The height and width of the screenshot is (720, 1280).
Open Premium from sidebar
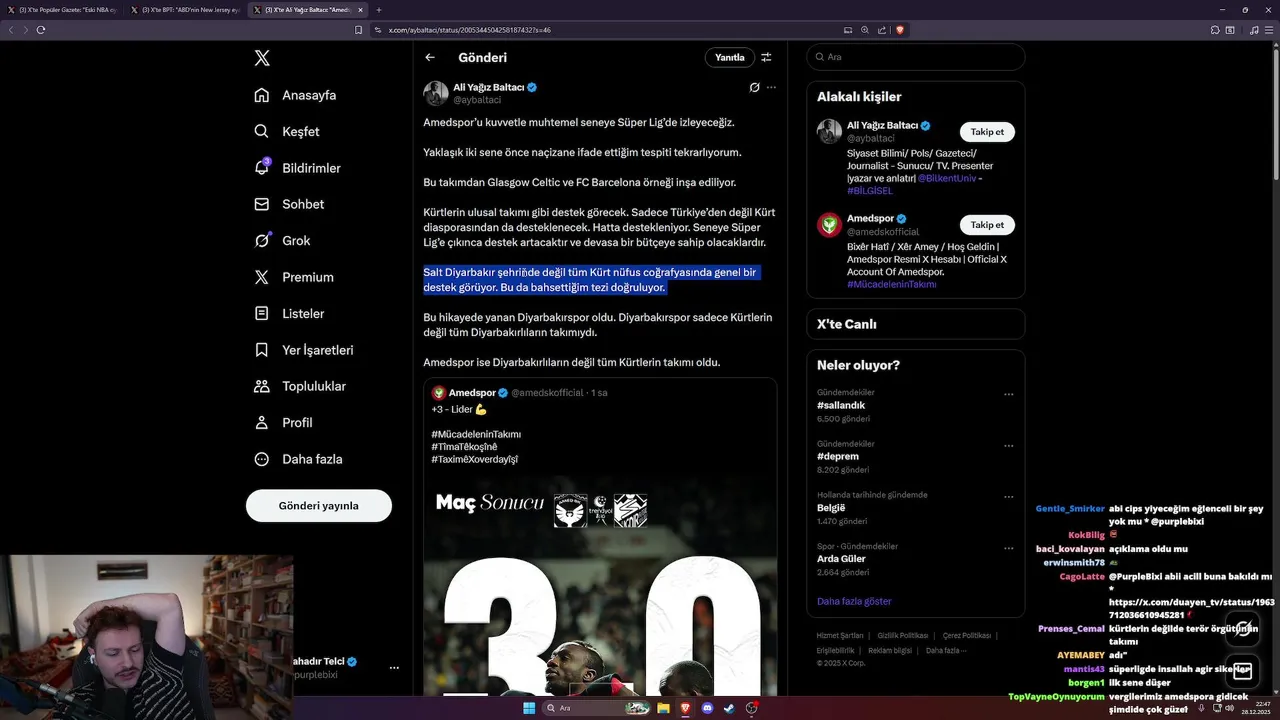(294, 277)
